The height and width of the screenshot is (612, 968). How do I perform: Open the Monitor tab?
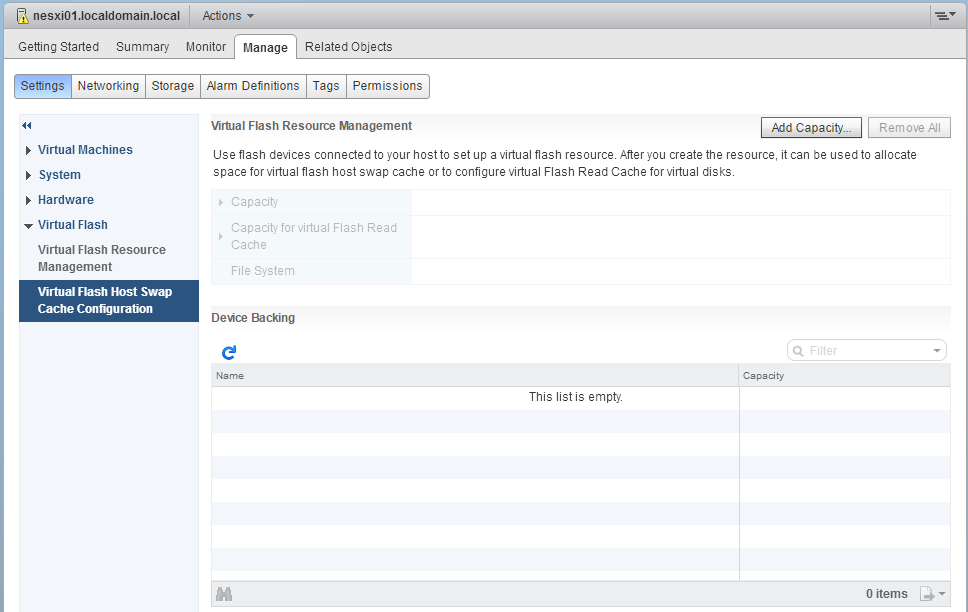pos(206,46)
